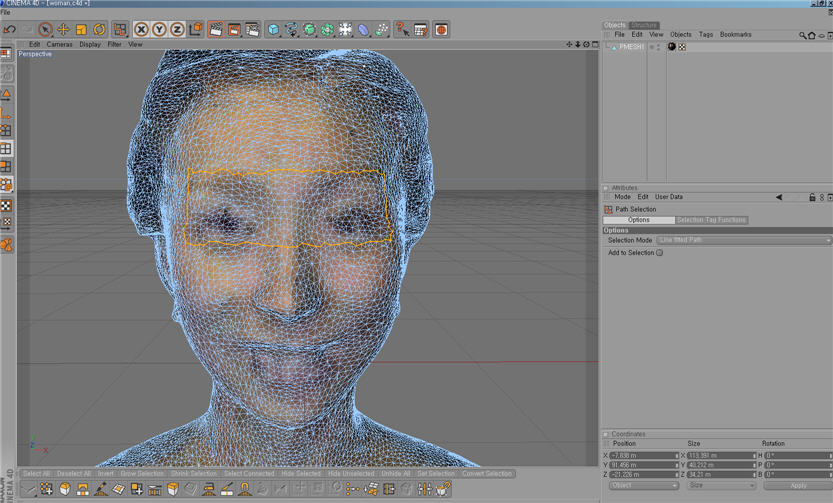The height and width of the screenshot is (503, 833).
Task: Open User Data menu in Attributes
Action: pyautogui.click(x=669, y=197)
